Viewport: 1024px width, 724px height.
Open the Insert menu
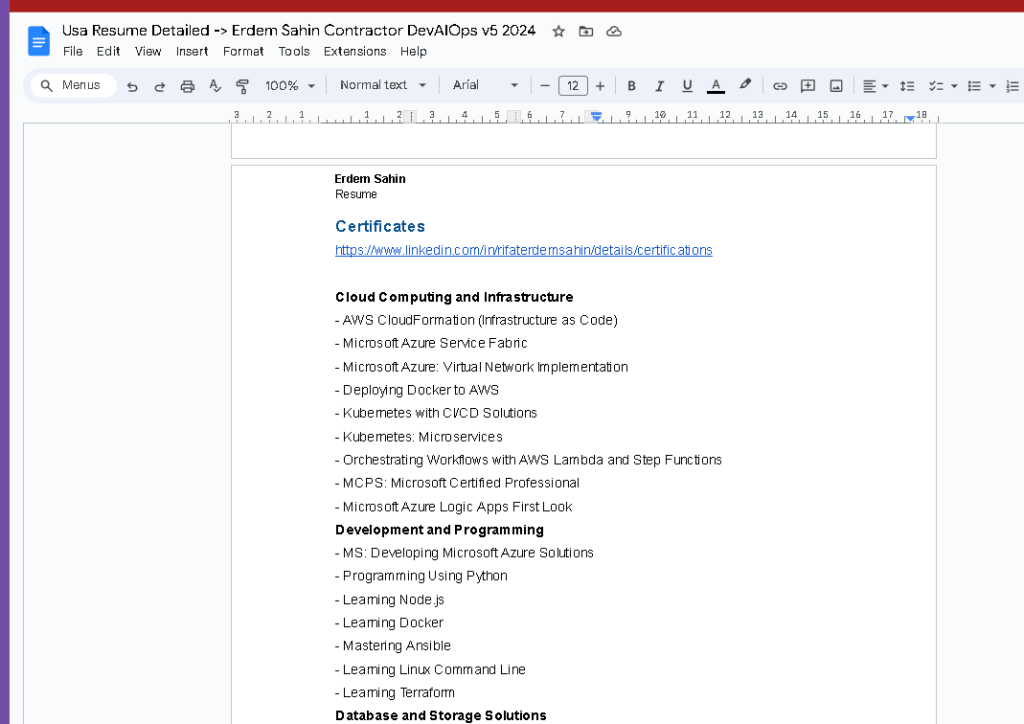pos(191,51)
